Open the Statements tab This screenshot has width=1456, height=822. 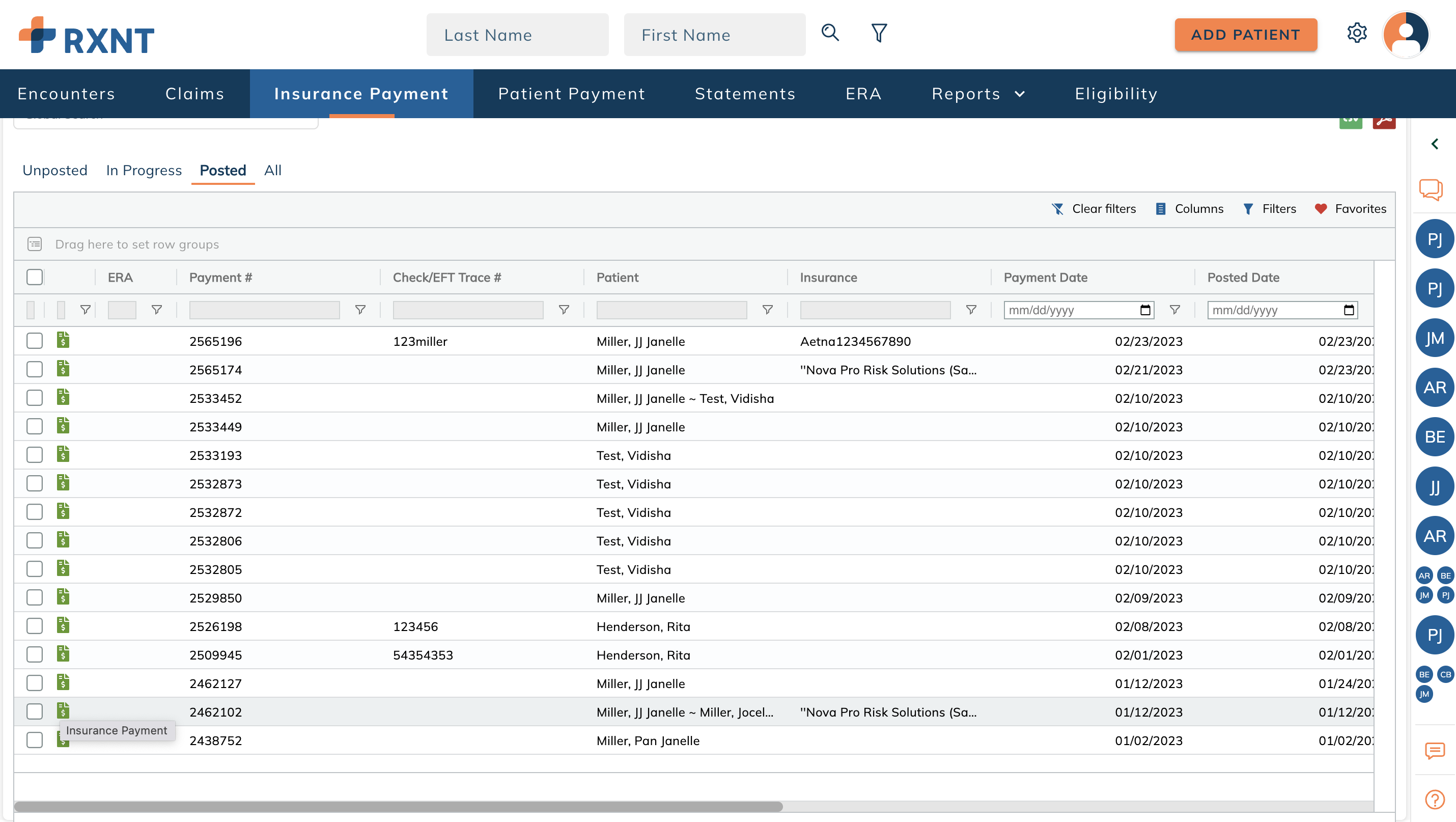[745, 94]
